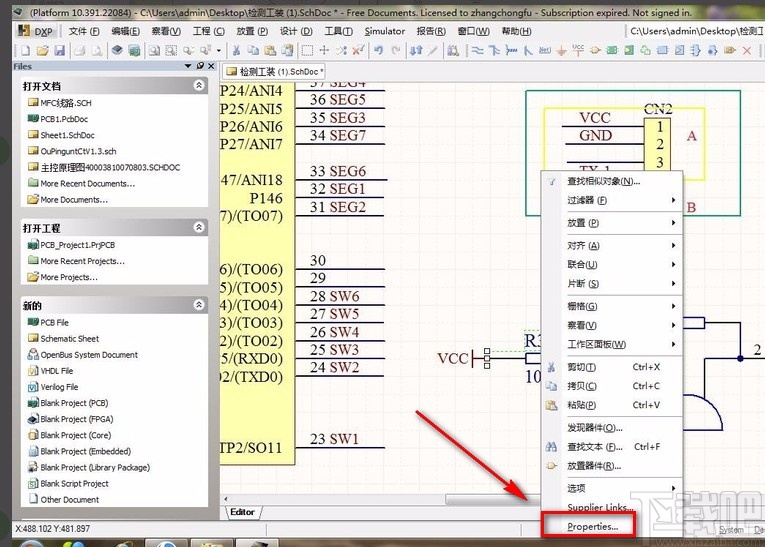Viewport: 765px width, 547px height.
Task: Open MFC线路.SCH from open documents
Action: [65, 103]
